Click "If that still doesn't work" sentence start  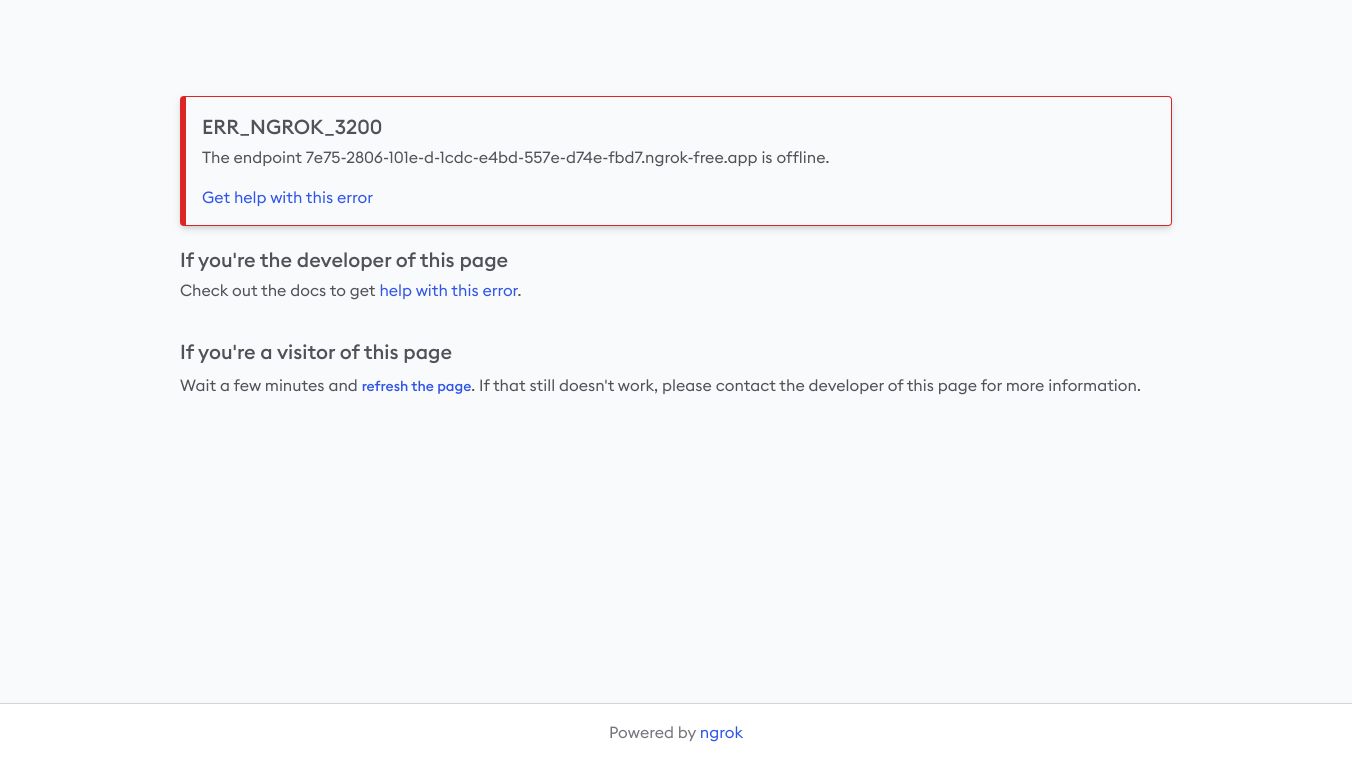567,386
